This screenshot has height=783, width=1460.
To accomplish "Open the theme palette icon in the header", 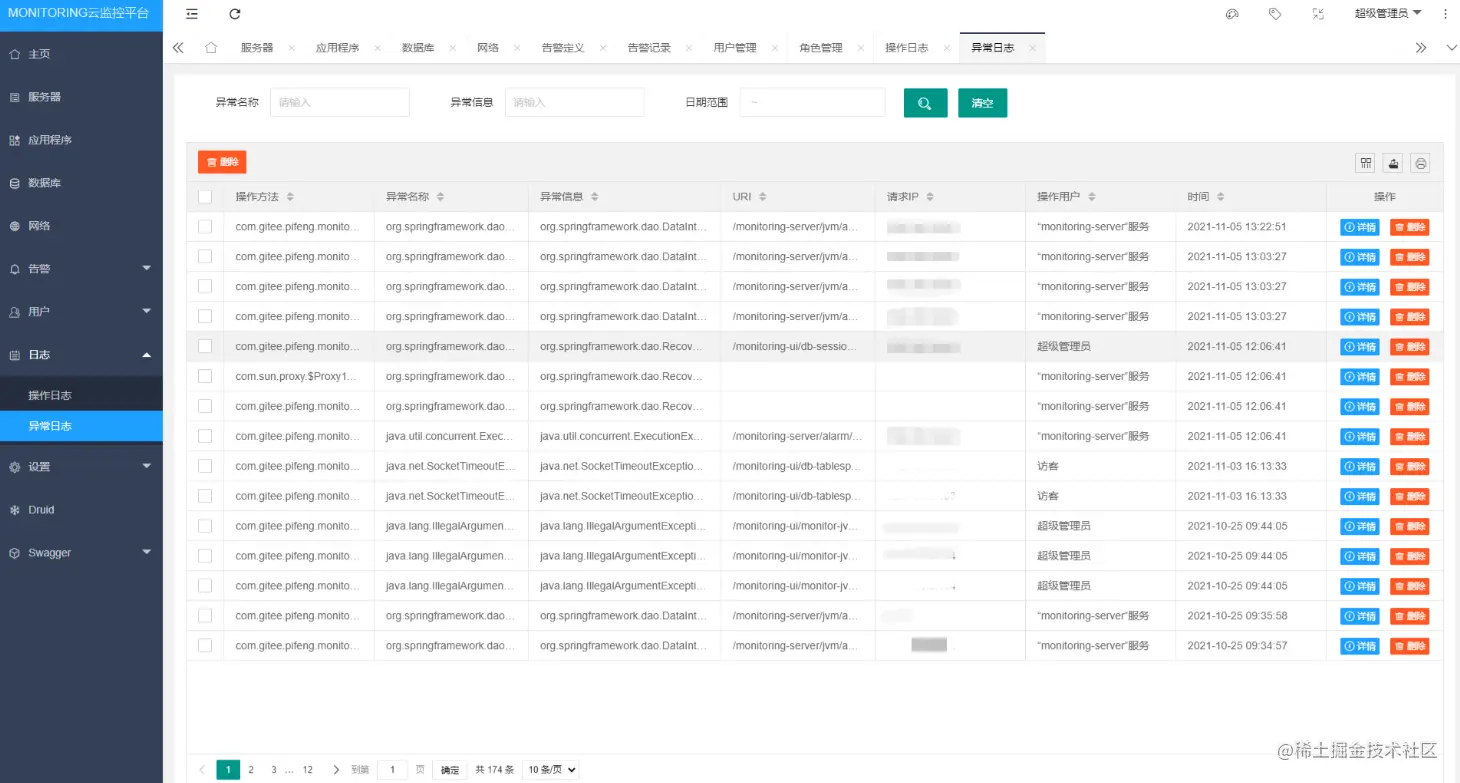I will [1232, 14].
